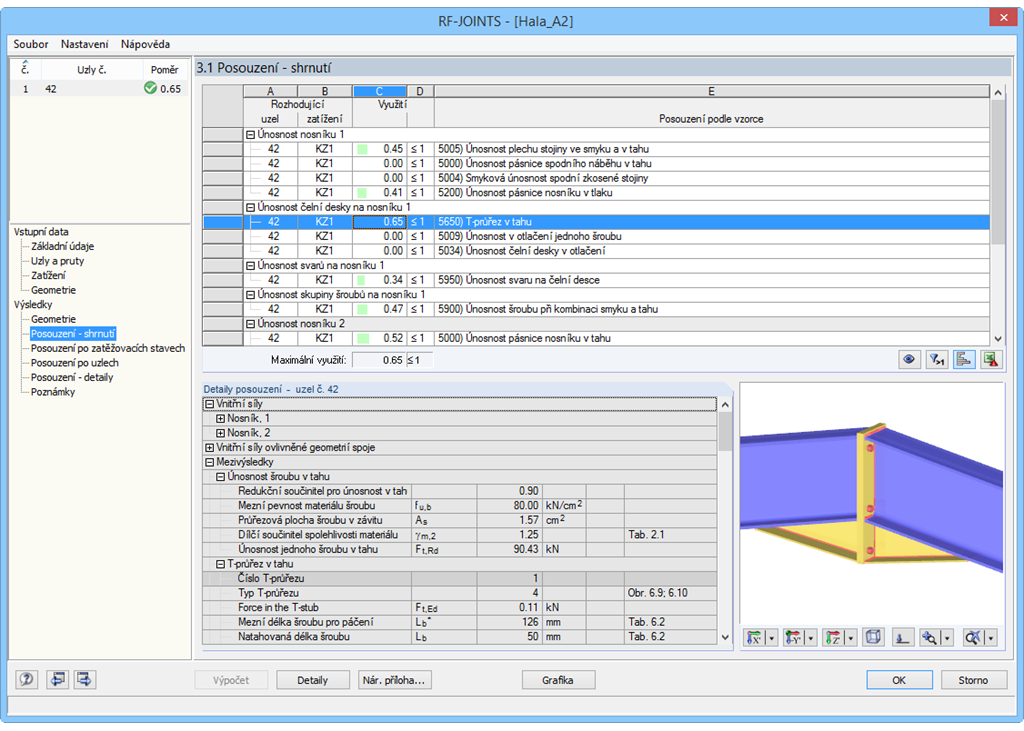Click the view in X direction icon

[754, 638]
